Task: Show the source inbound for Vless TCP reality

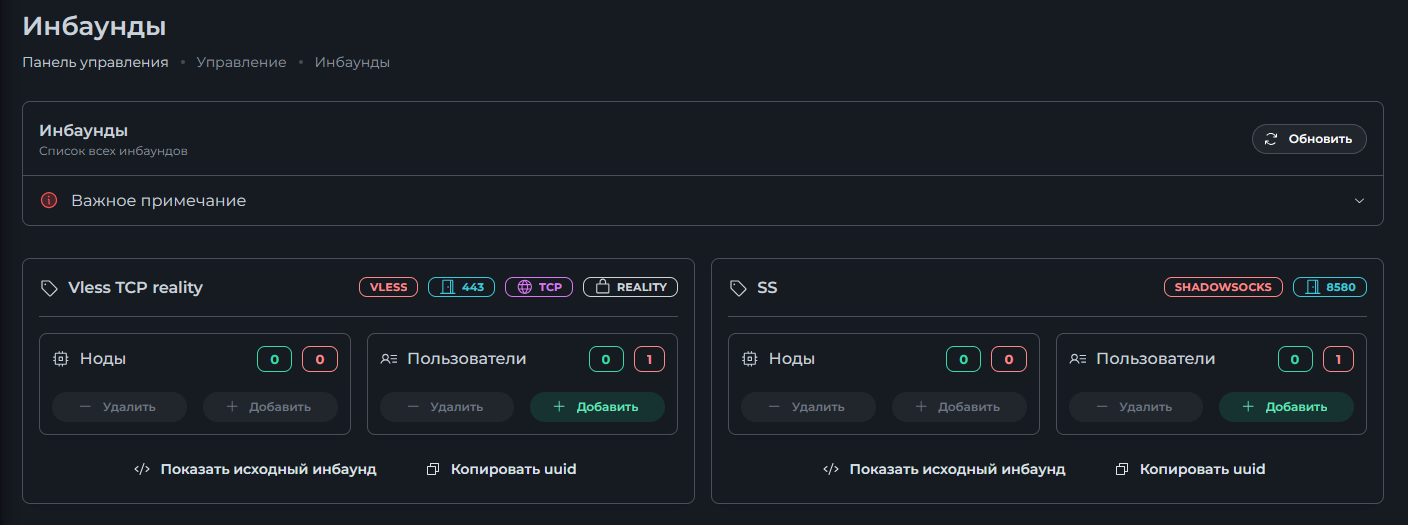Action: pyautogui.click(x=255, y=469)
